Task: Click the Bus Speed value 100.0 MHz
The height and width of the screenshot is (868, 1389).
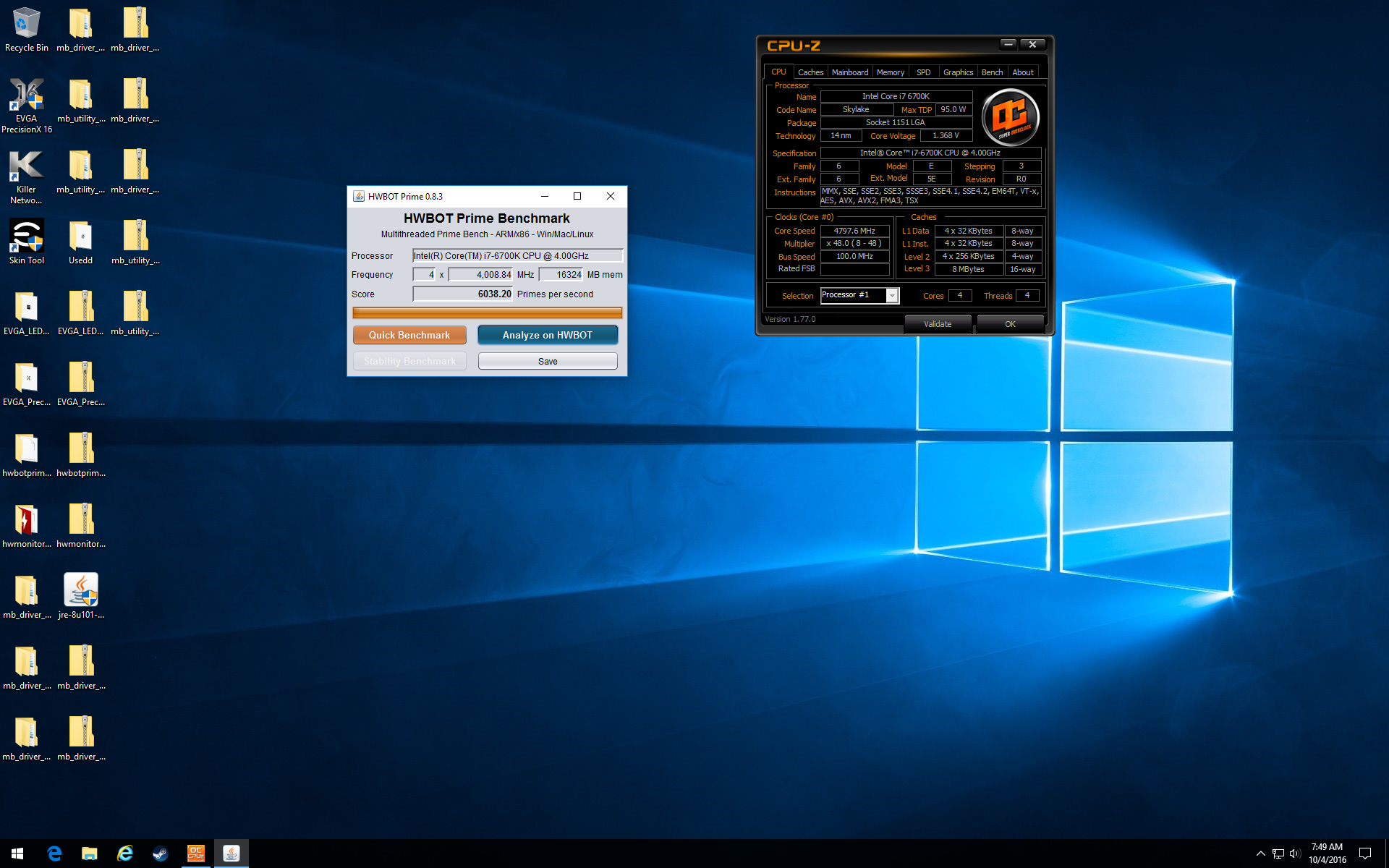Action: click(854, 256)
